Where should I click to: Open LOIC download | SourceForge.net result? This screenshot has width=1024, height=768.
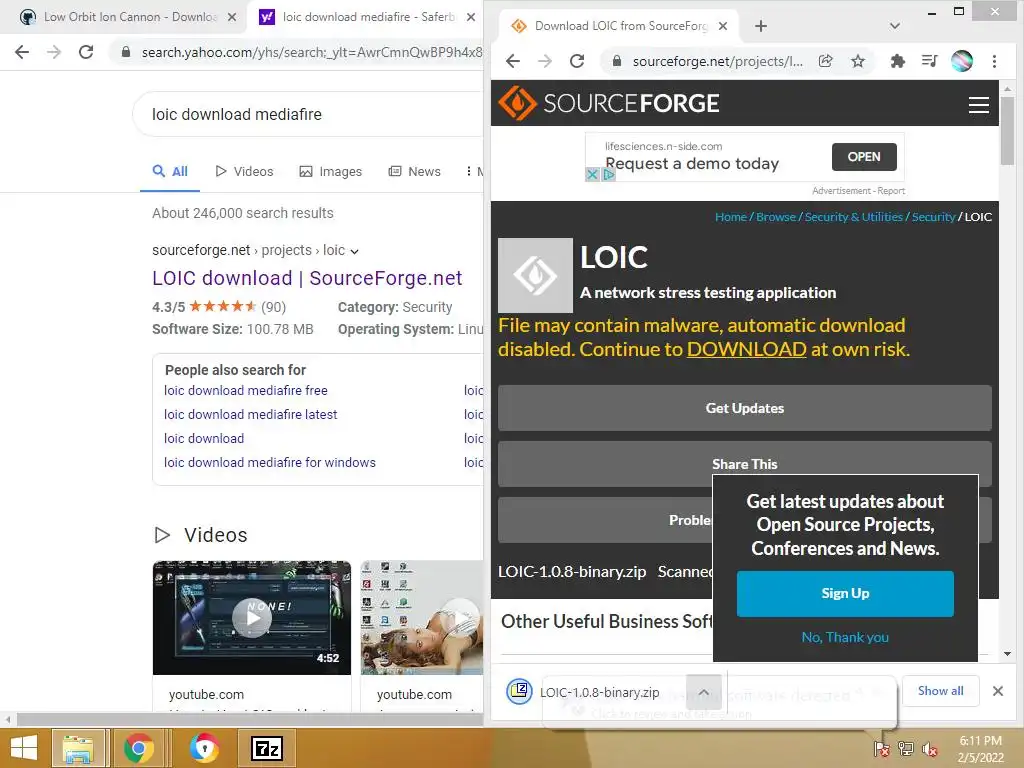(x=307, y=278)
